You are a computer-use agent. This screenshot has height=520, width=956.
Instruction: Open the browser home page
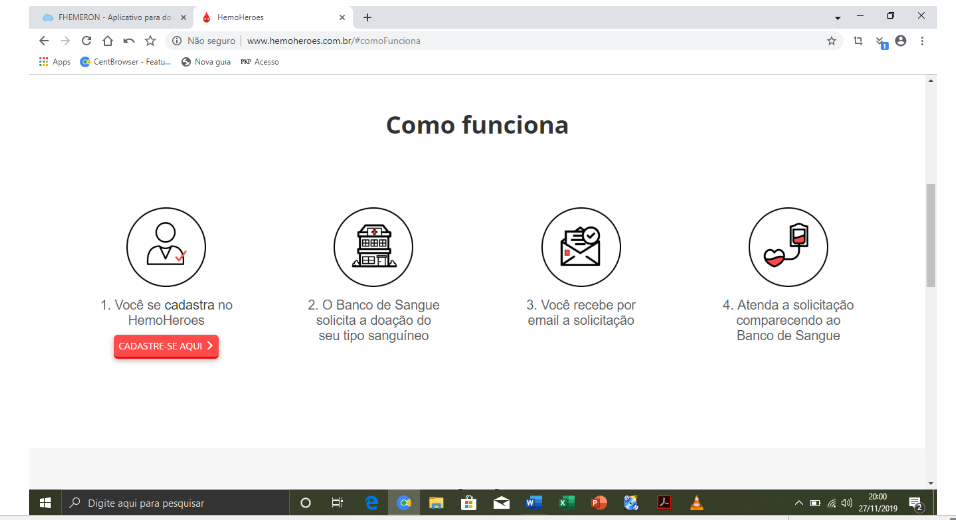click(x=108, y=41)
